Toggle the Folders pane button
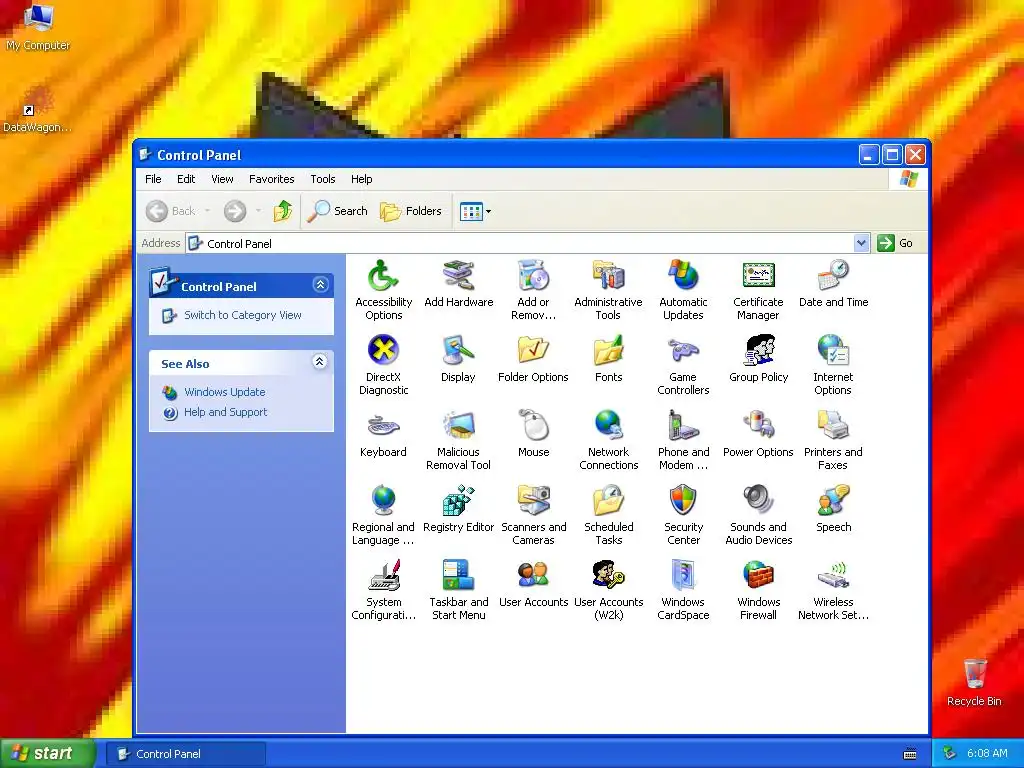Screen dimensions: 1024x768 tap(411, 211)
